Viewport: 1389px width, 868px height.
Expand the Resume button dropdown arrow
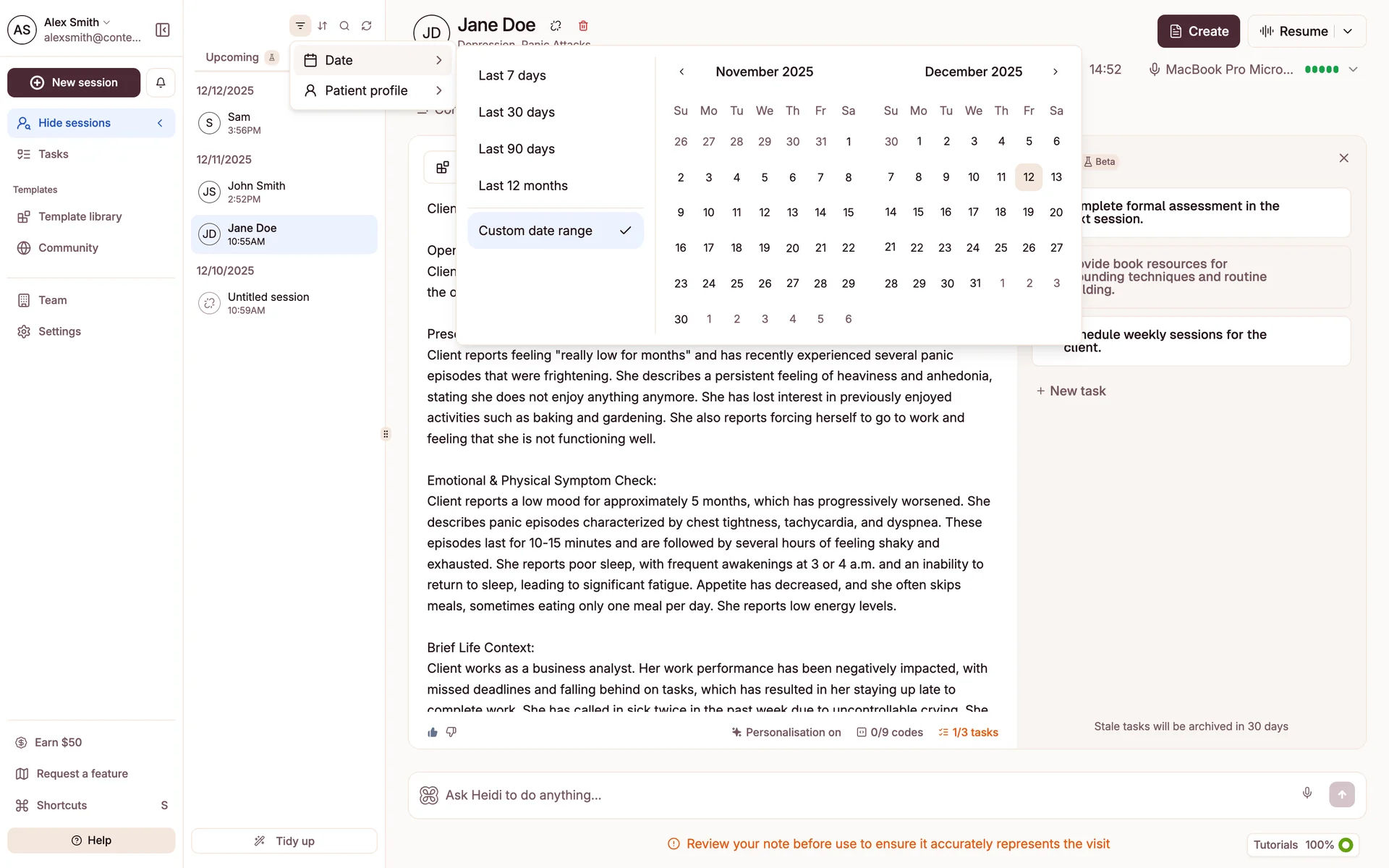(x=1348, y=31)
